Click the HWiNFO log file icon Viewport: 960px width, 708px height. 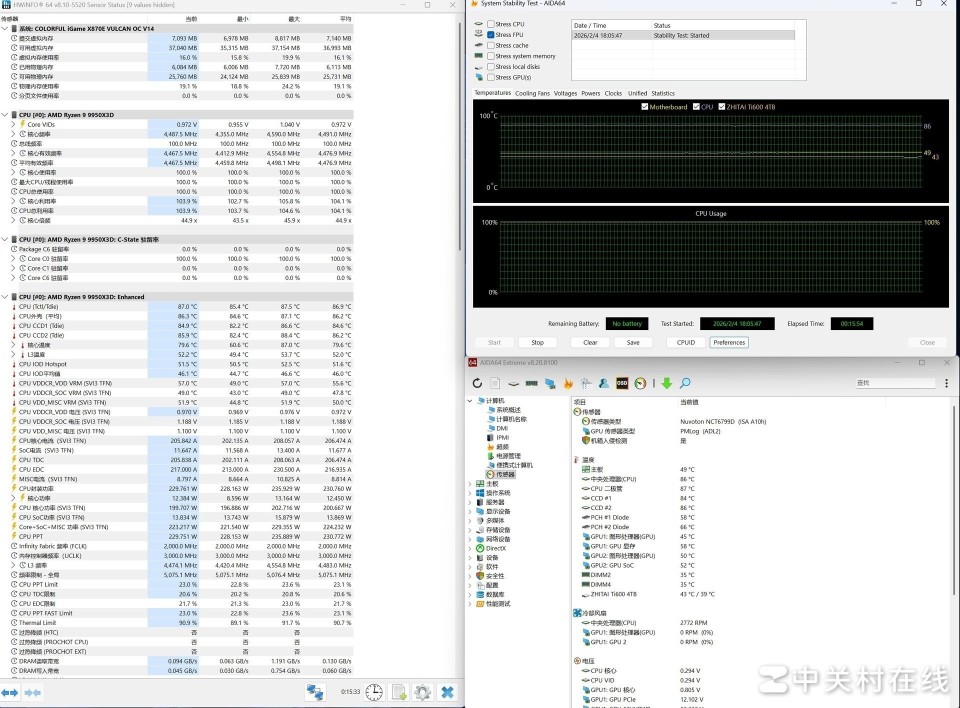point(399,692)
